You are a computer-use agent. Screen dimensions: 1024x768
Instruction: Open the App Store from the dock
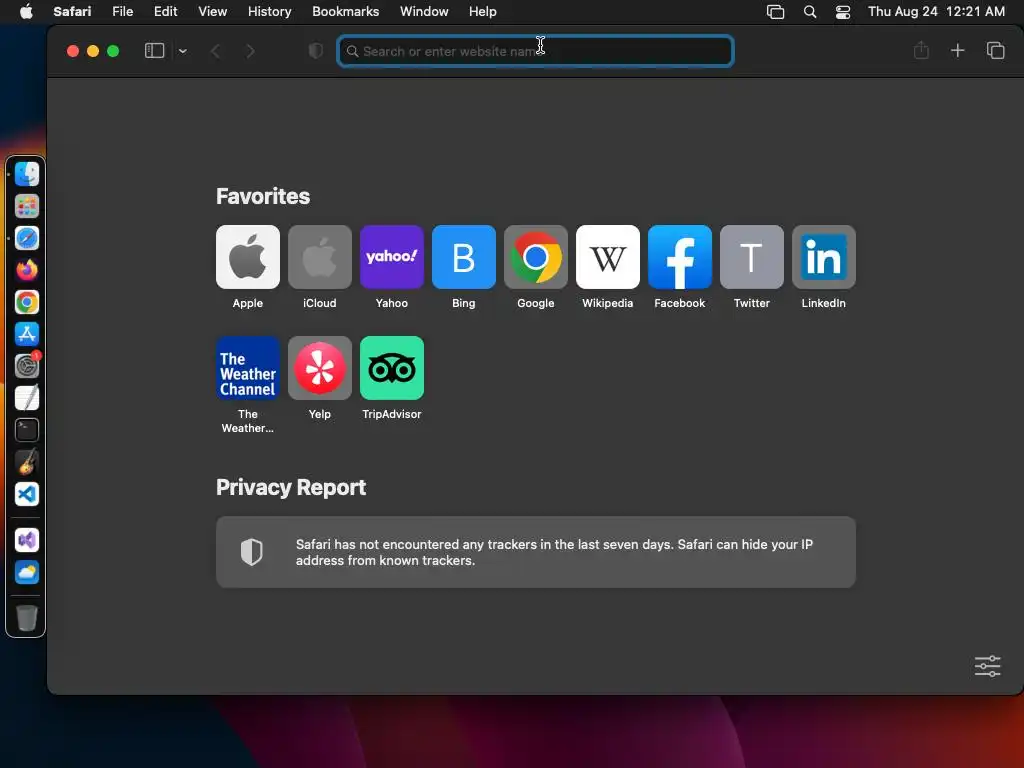pos(27,334)
